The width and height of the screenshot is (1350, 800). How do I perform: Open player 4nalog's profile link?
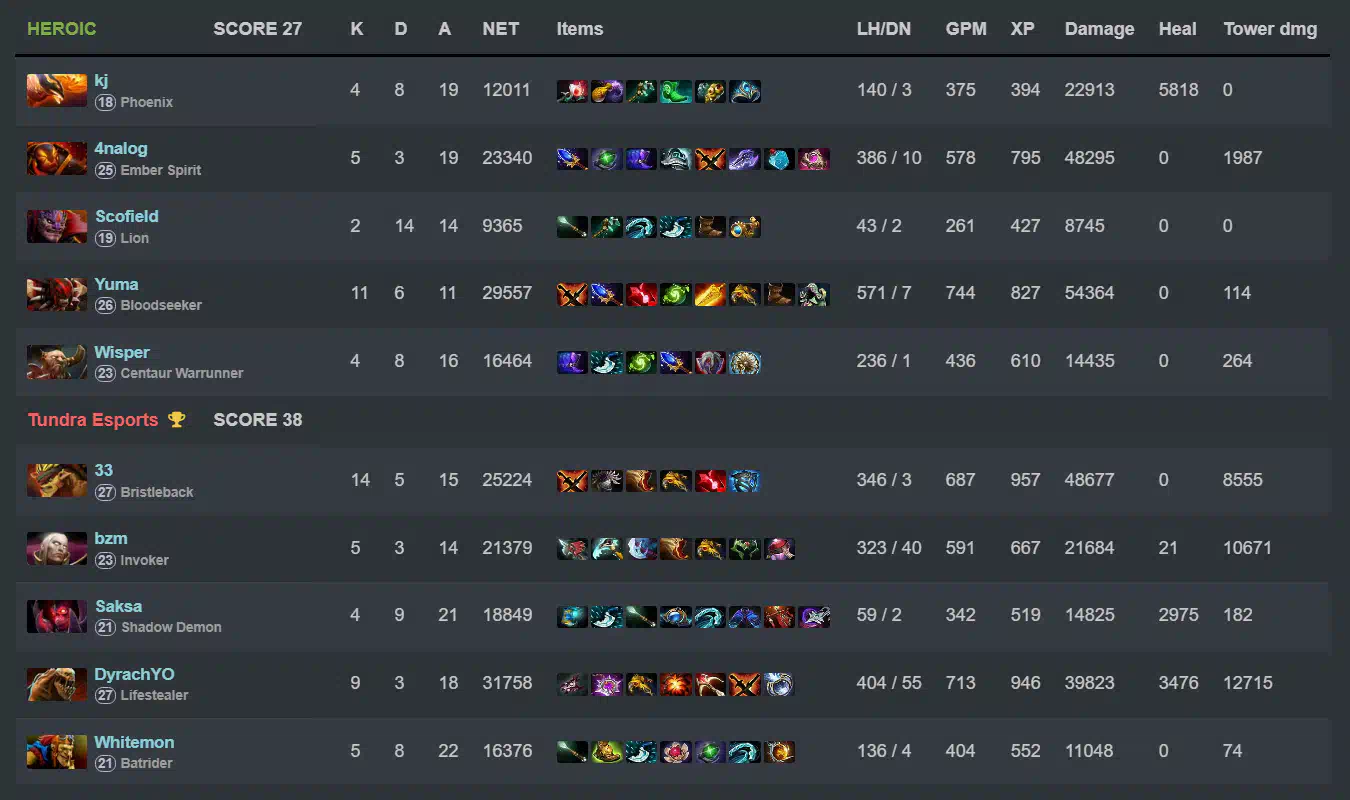121,148
